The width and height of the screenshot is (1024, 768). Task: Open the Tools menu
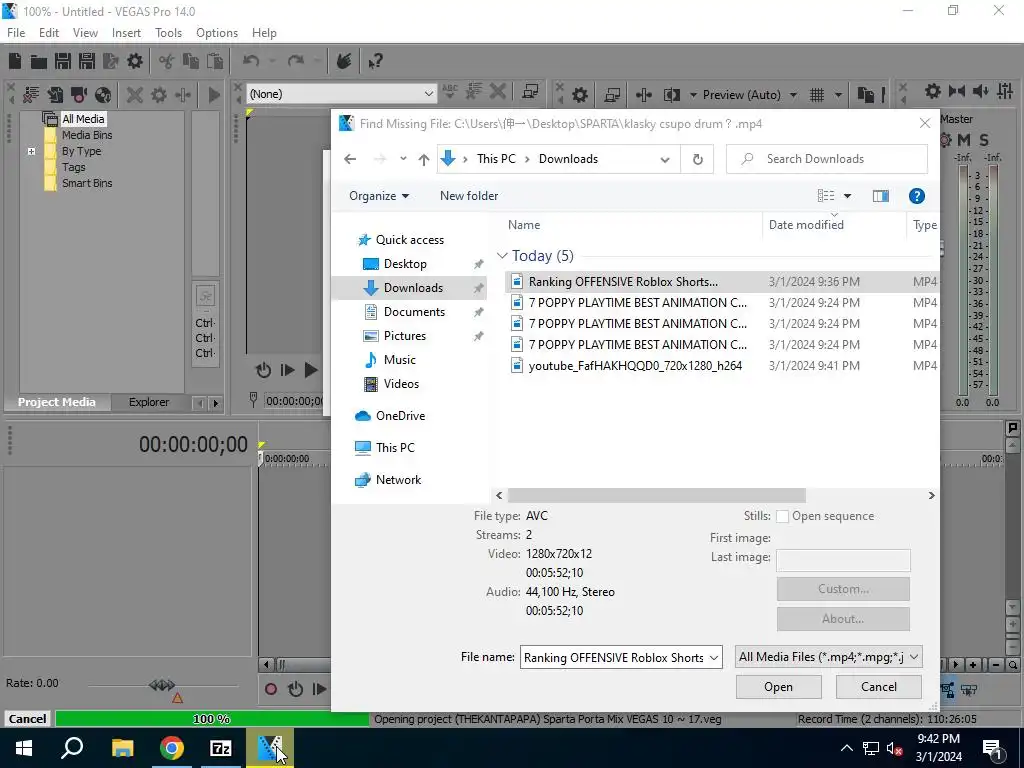[168, 33]
